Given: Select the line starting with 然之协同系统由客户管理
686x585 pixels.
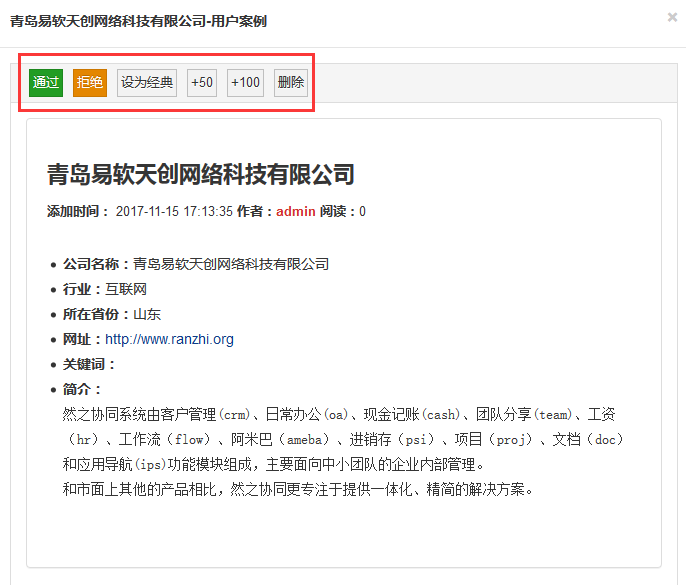Looking at the screenshot, I should pyautogui.click(x=339, y=414).
